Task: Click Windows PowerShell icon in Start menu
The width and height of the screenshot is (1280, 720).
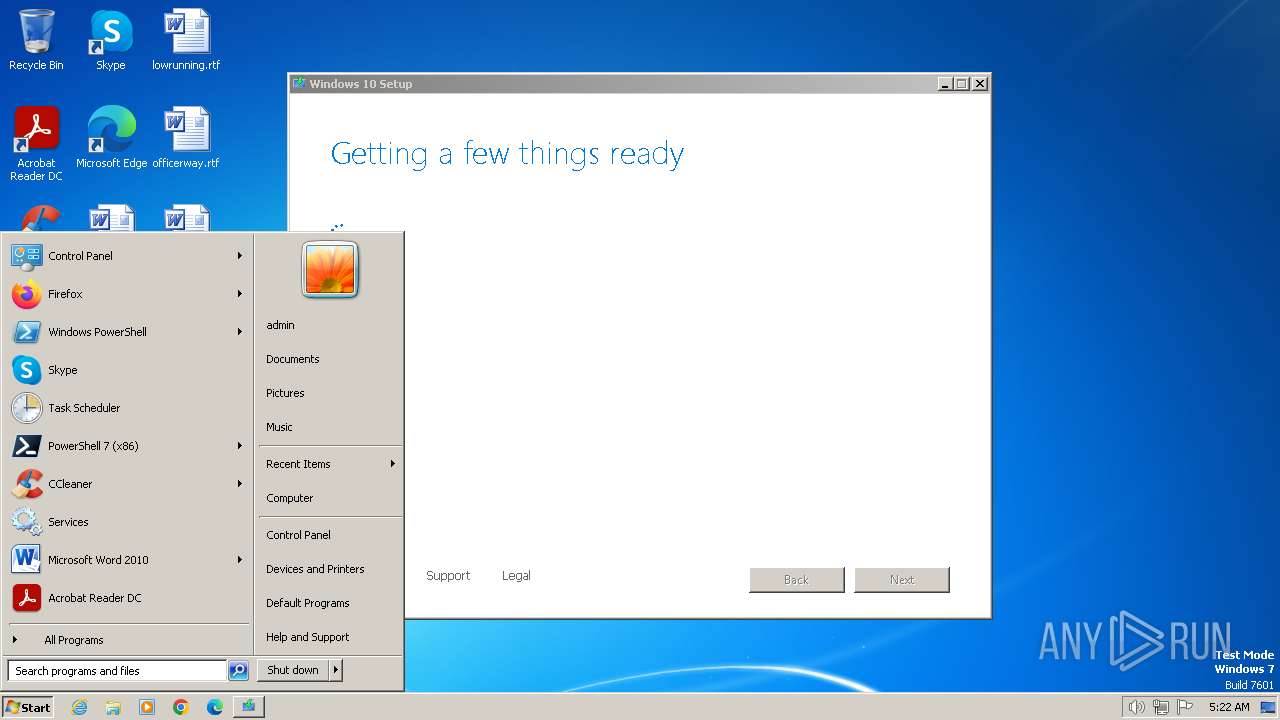Action: (x=26, y=332)
